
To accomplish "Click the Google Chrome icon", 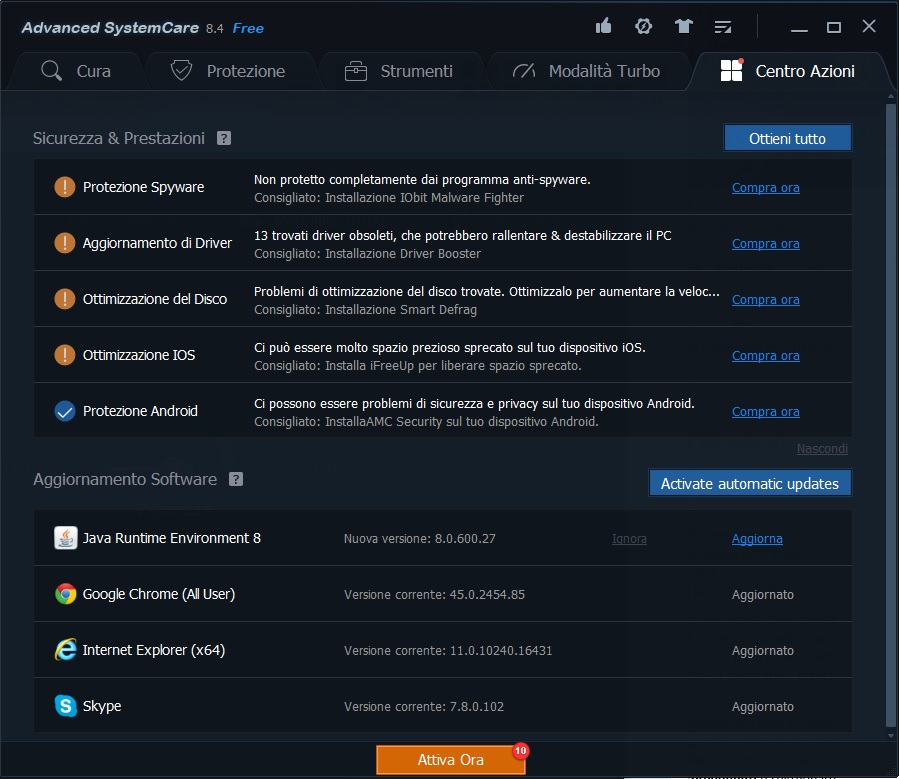I will (x=66, y=594).
